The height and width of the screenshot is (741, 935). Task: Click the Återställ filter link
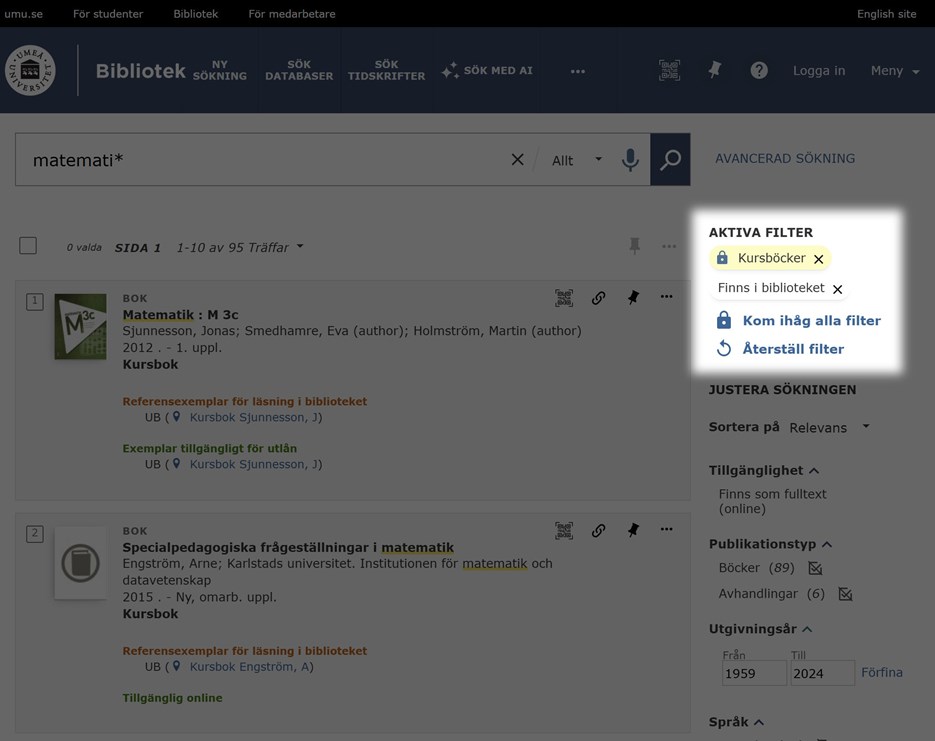(x=792, y=349)
